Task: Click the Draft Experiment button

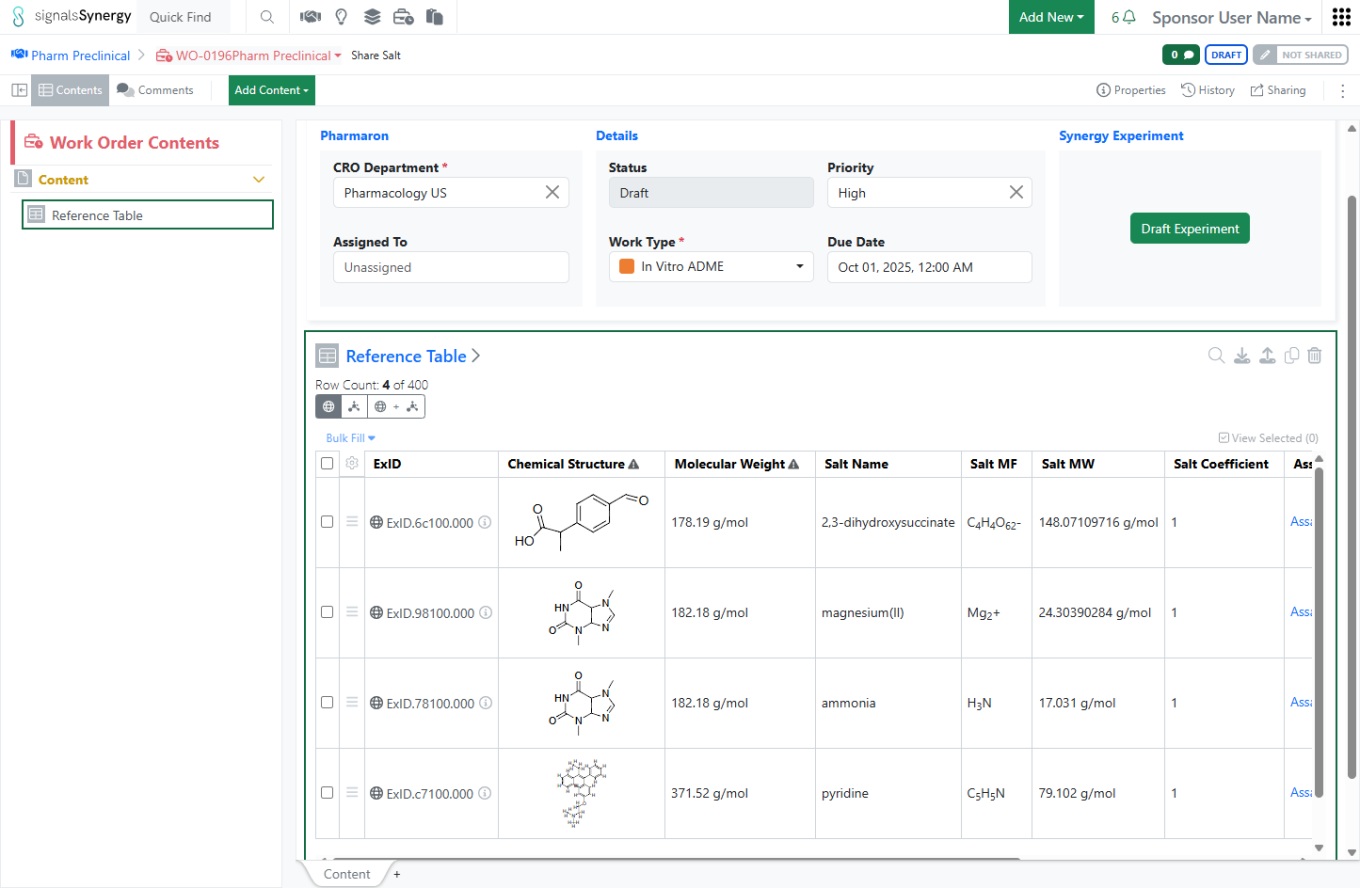Action: tap(1190, 228)
